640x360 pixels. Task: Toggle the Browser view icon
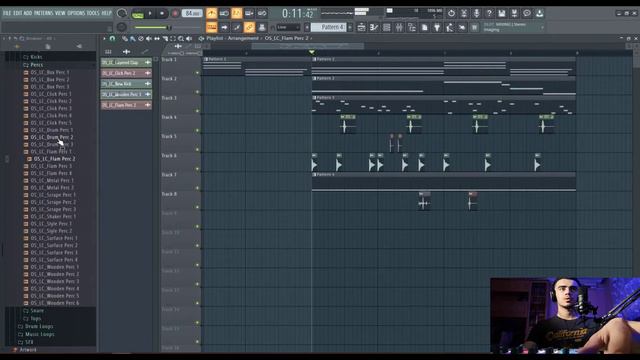[412, 27]
